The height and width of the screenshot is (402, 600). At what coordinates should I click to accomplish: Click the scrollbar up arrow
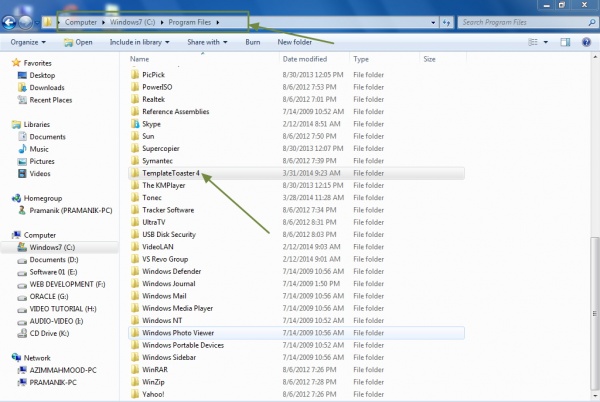tap(595, 57)
